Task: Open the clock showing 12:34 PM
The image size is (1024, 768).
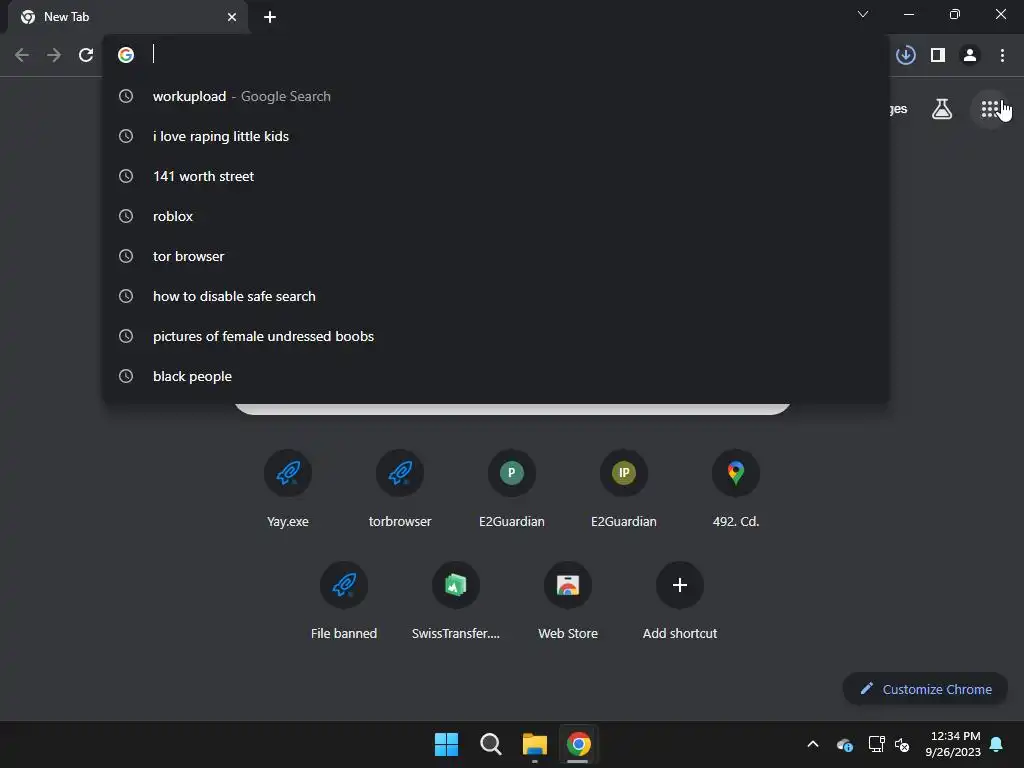Action: pyautogui.click(x=953, y=744)
